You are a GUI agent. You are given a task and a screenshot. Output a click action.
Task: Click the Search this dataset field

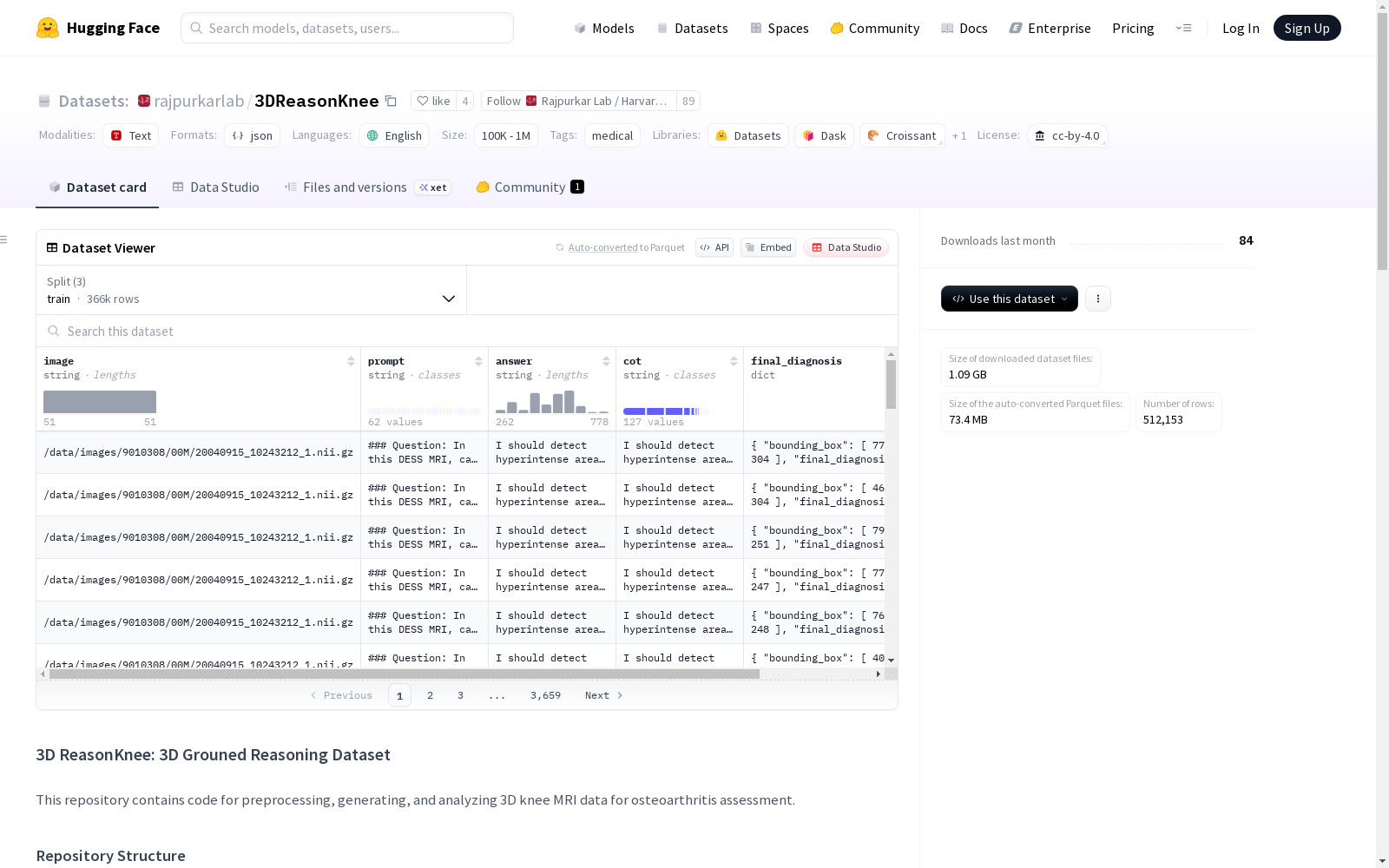(x=467, y=331)
